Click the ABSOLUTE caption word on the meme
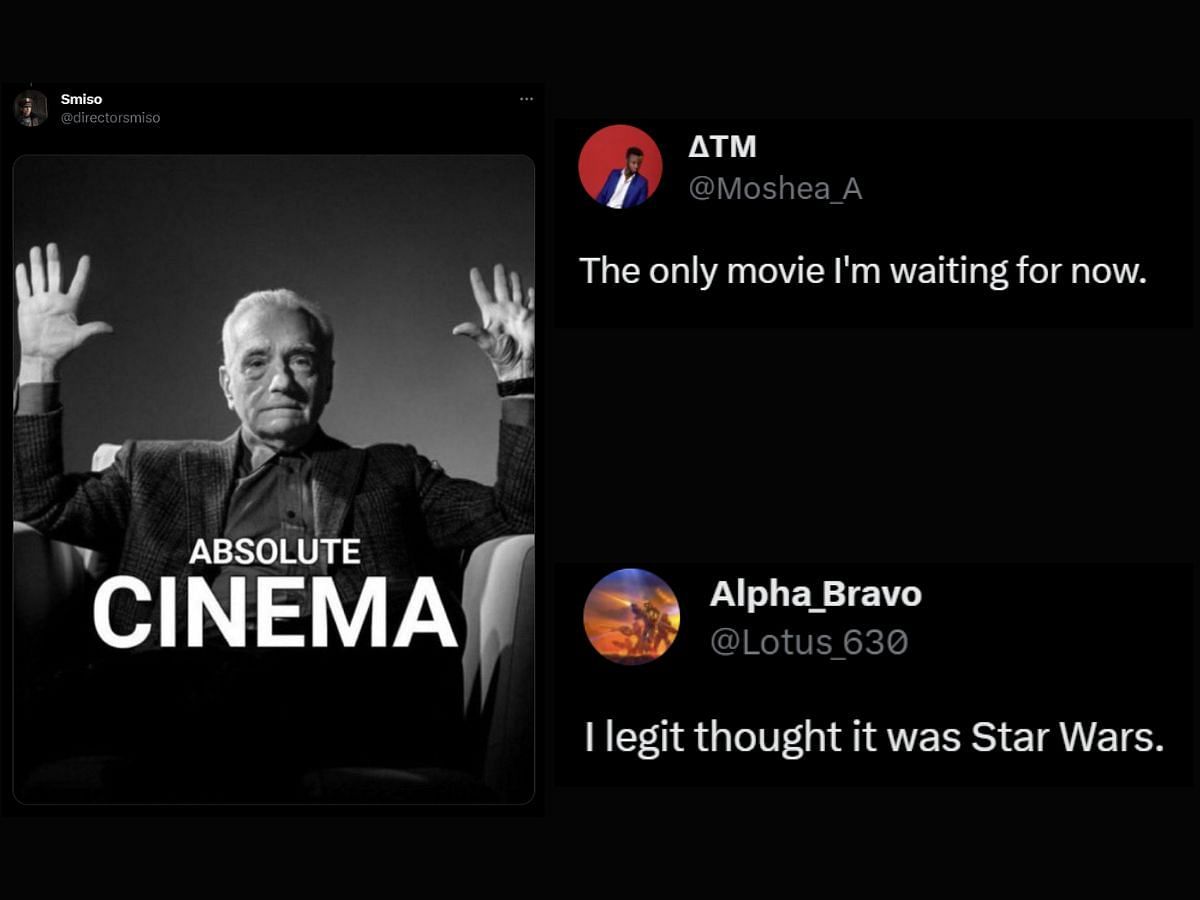The width and height of the screenshot is (1200, 900). click(x=275, y=552)
